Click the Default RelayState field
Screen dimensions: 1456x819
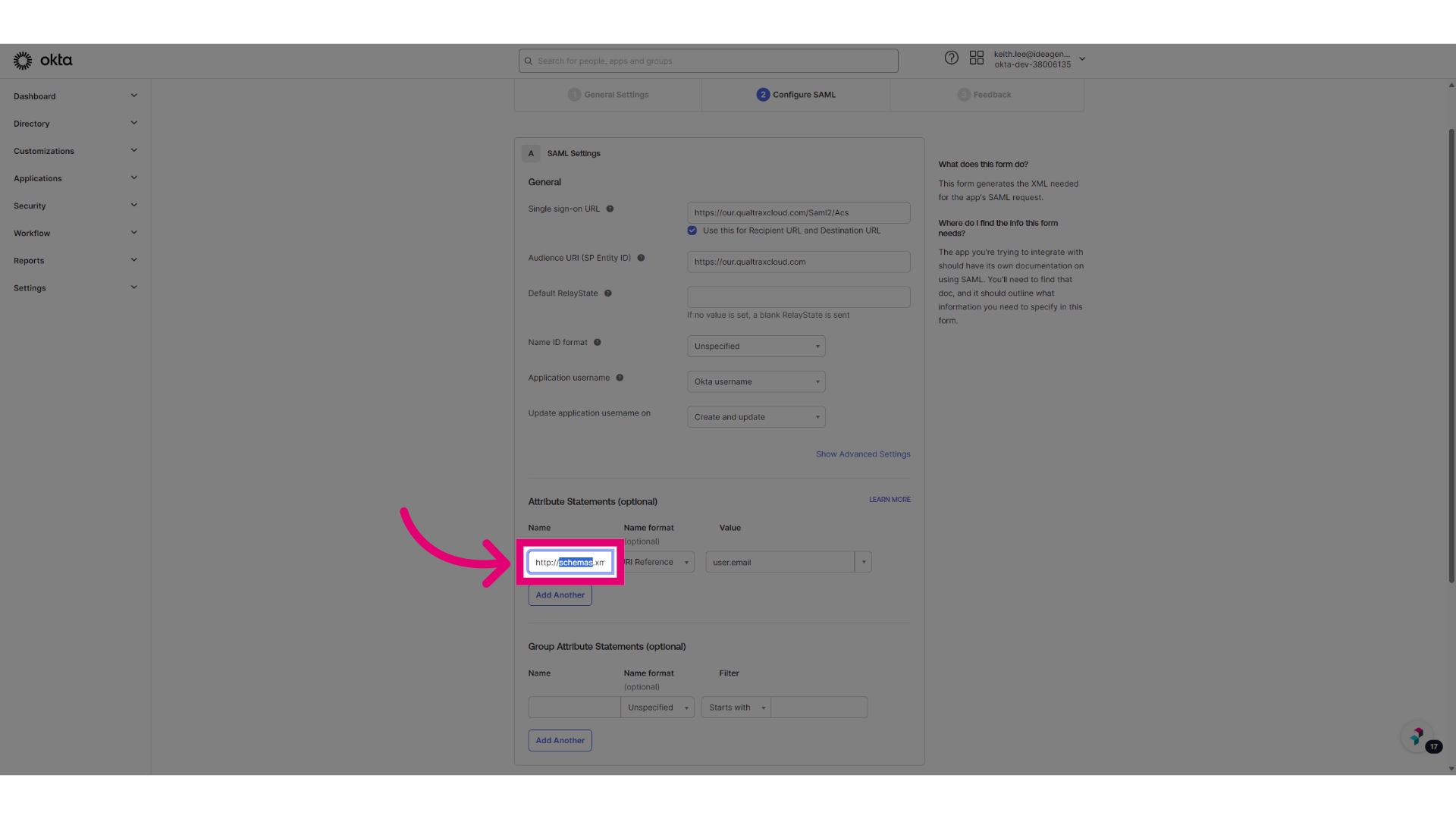799,297
